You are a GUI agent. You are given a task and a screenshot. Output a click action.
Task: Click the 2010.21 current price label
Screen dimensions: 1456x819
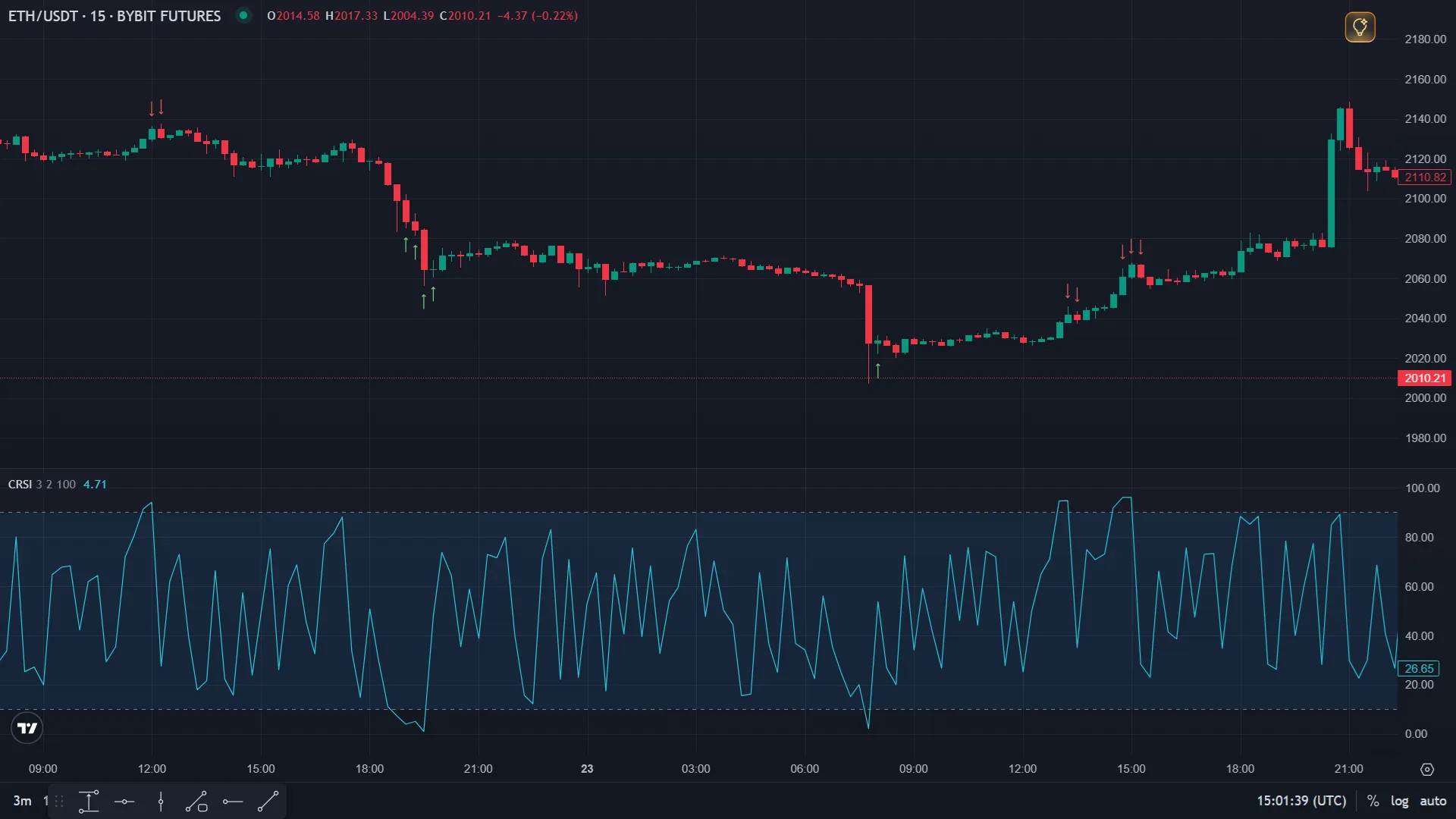click(x=1425, y=378)
